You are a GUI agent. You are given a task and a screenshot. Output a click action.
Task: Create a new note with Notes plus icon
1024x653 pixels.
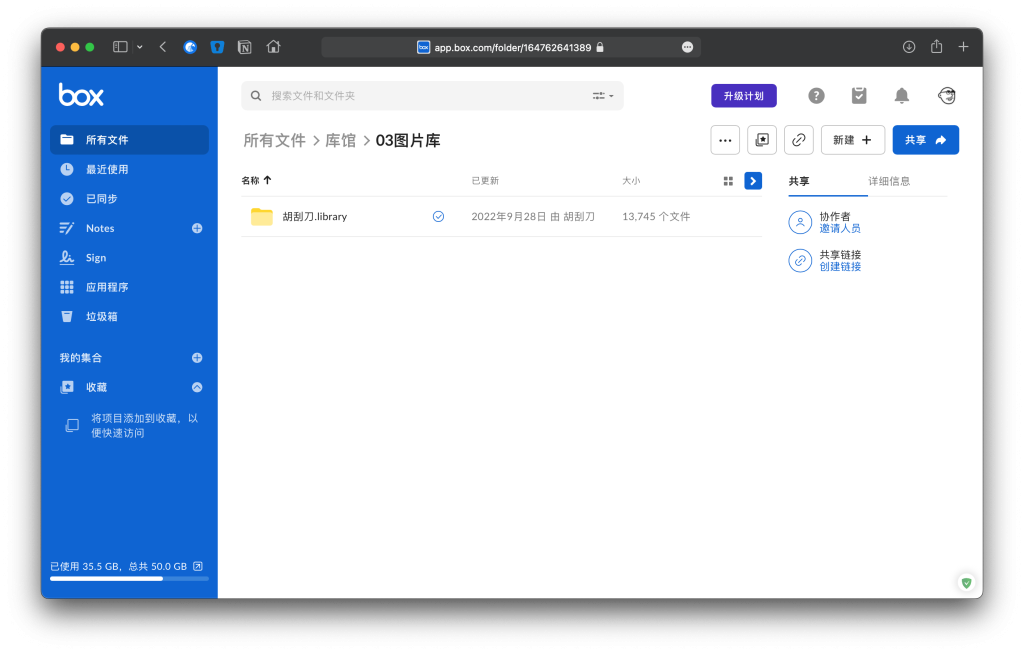pos(197,228)
